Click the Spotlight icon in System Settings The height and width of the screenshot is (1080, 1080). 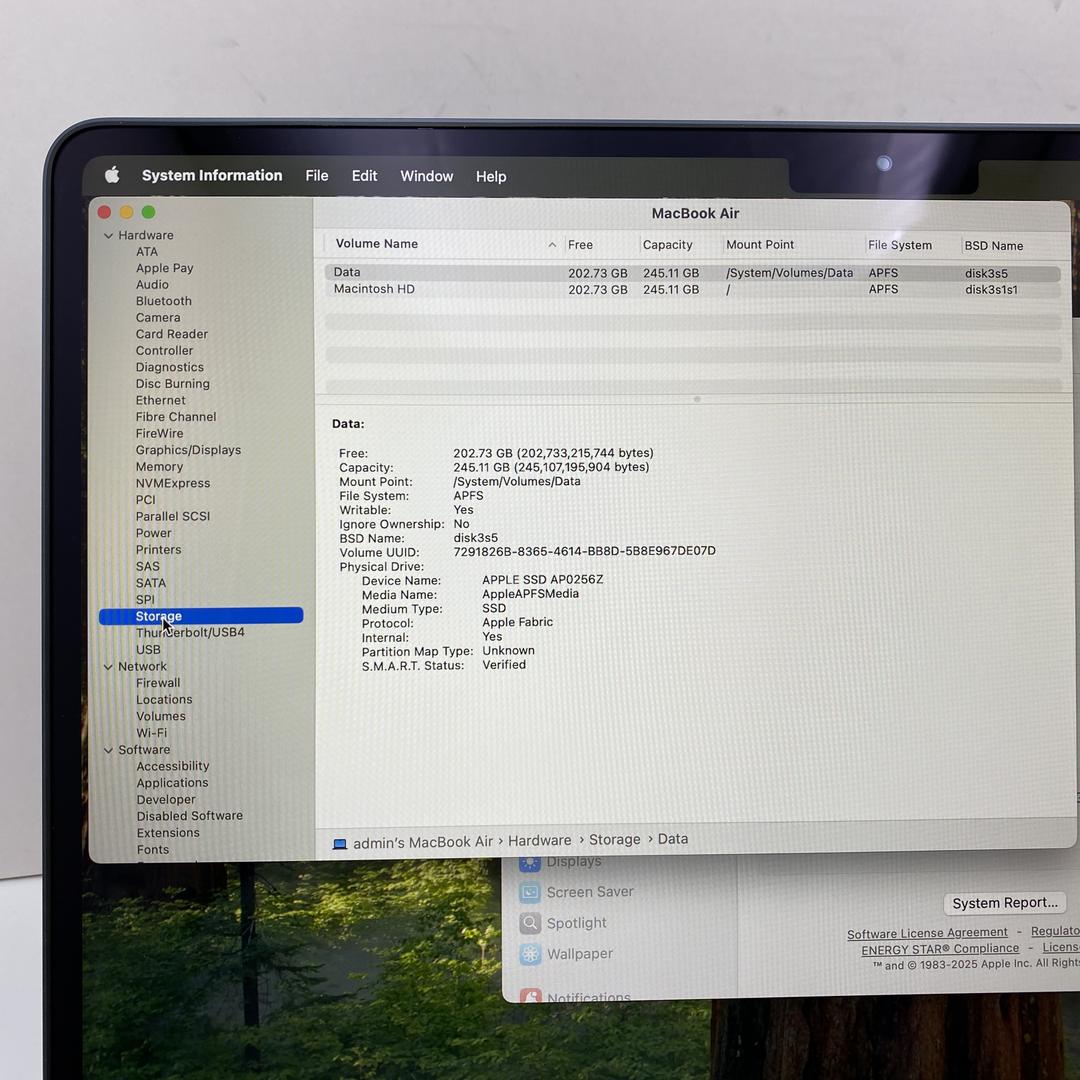(x=530, y=923)
